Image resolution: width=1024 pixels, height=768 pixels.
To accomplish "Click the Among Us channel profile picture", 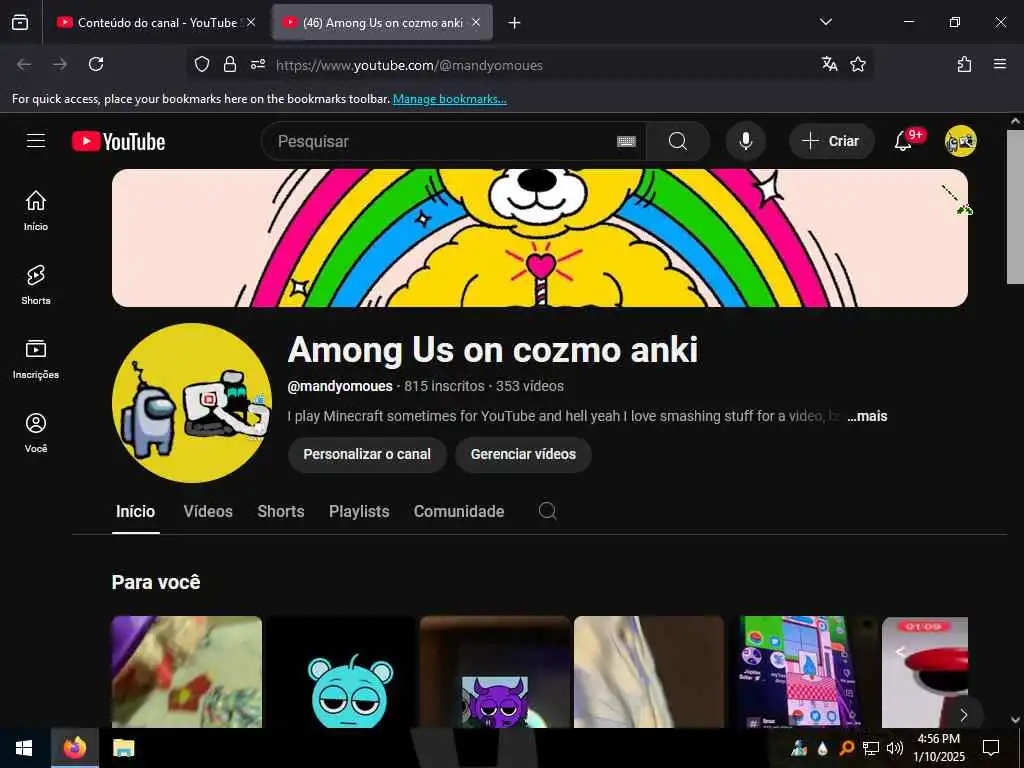I will click(x=192, y=402).
